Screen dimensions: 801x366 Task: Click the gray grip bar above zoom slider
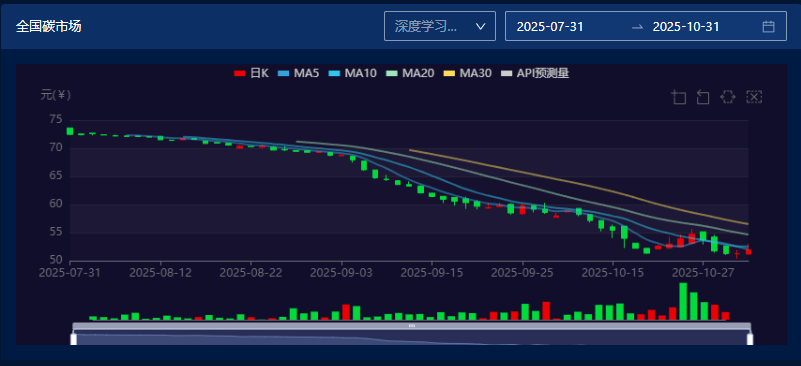pos(412,326)
